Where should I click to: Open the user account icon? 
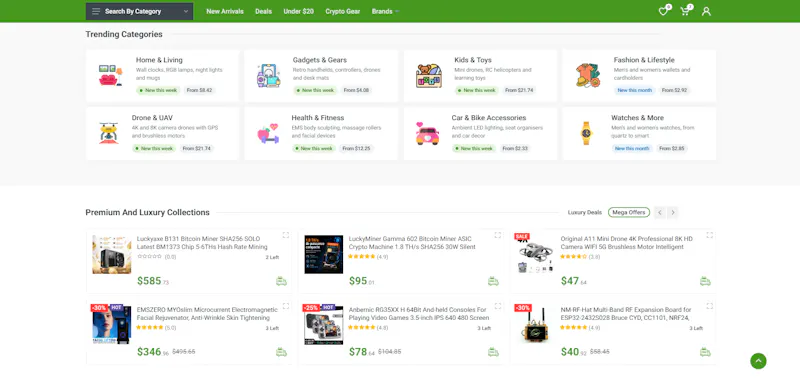(706, 11)
